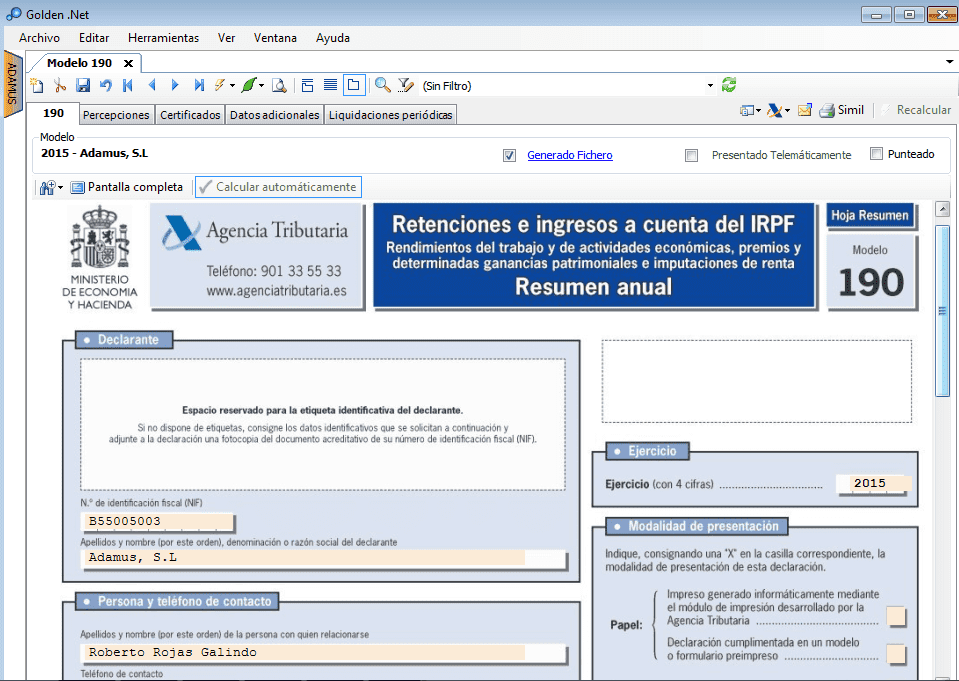Refresh data with the green arrows icon
This screenshot has width=959, height=681.
coord(728,85)
